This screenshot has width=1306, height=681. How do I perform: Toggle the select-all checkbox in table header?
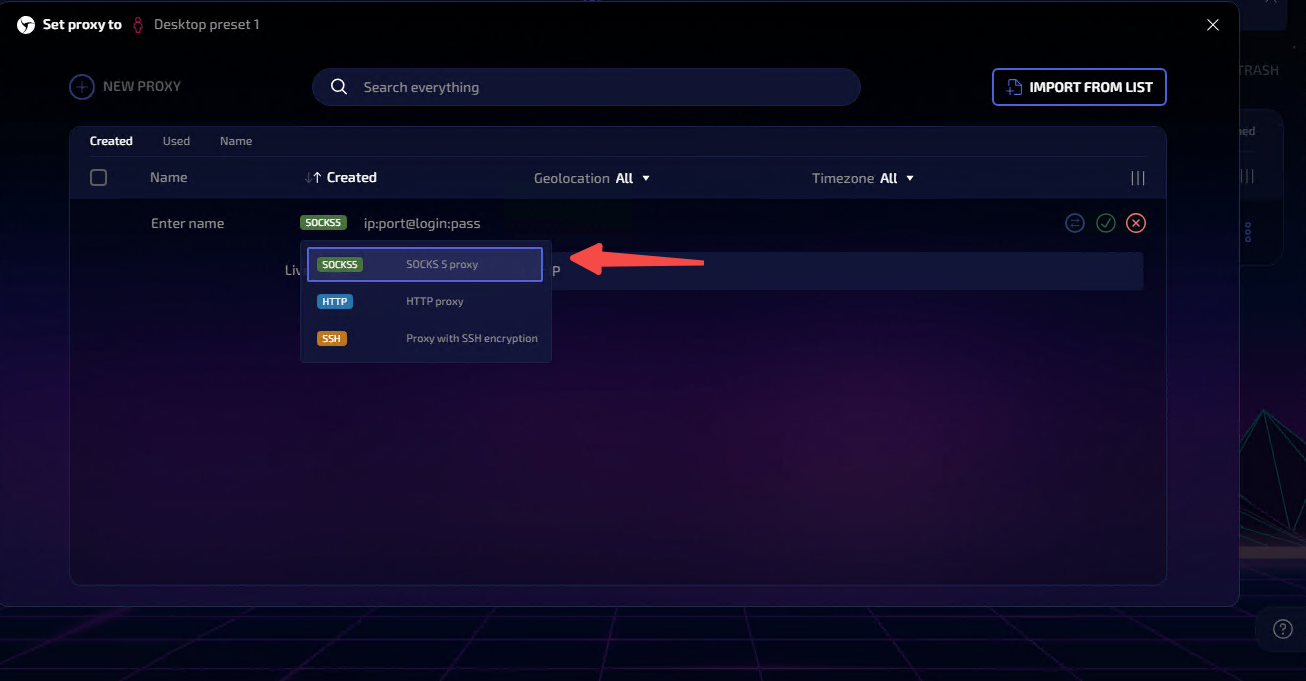[98, 178]
